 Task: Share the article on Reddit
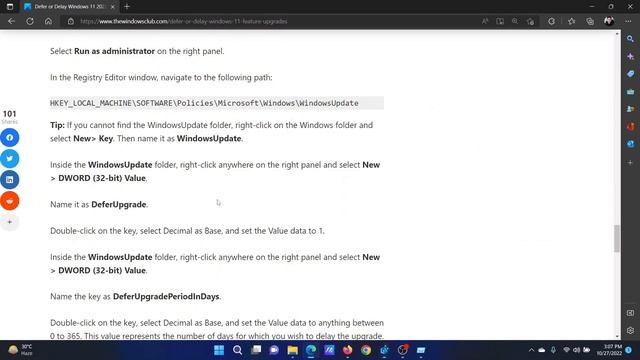pos(9,201)
